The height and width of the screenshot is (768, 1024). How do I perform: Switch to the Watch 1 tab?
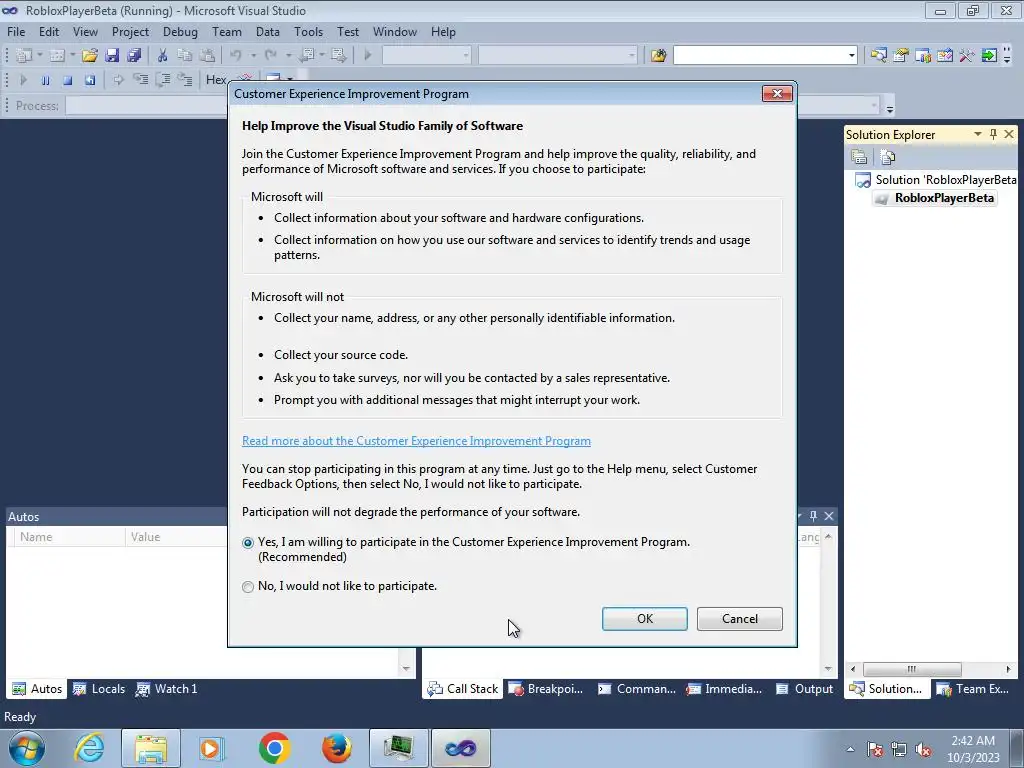click(x=167, y=689)
